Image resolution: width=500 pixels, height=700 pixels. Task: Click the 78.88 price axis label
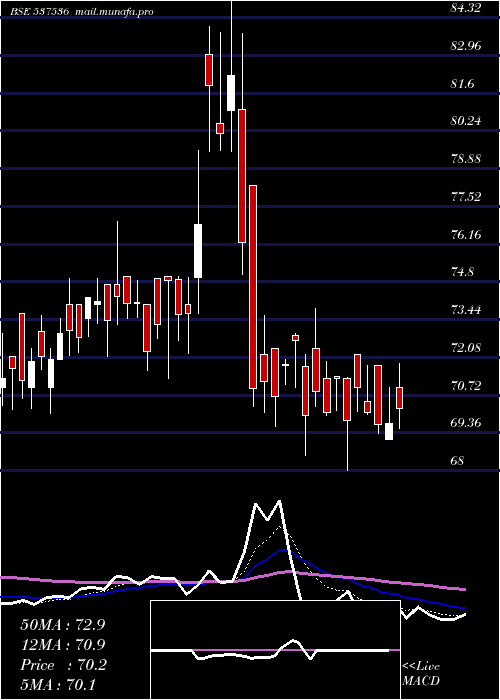pyautogui.click(x=466, y=158)
